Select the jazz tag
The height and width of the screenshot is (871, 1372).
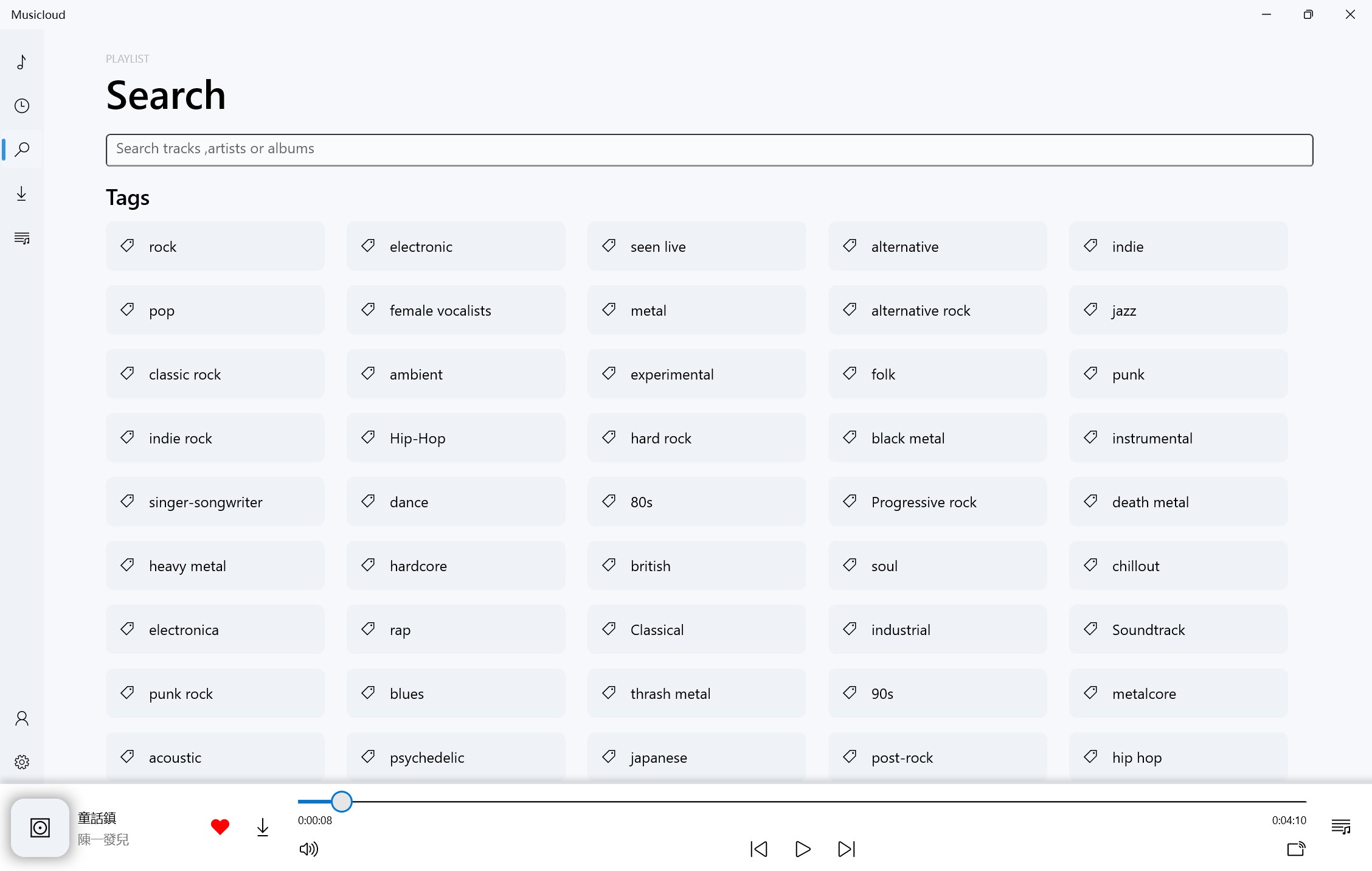coord(1177,310)
